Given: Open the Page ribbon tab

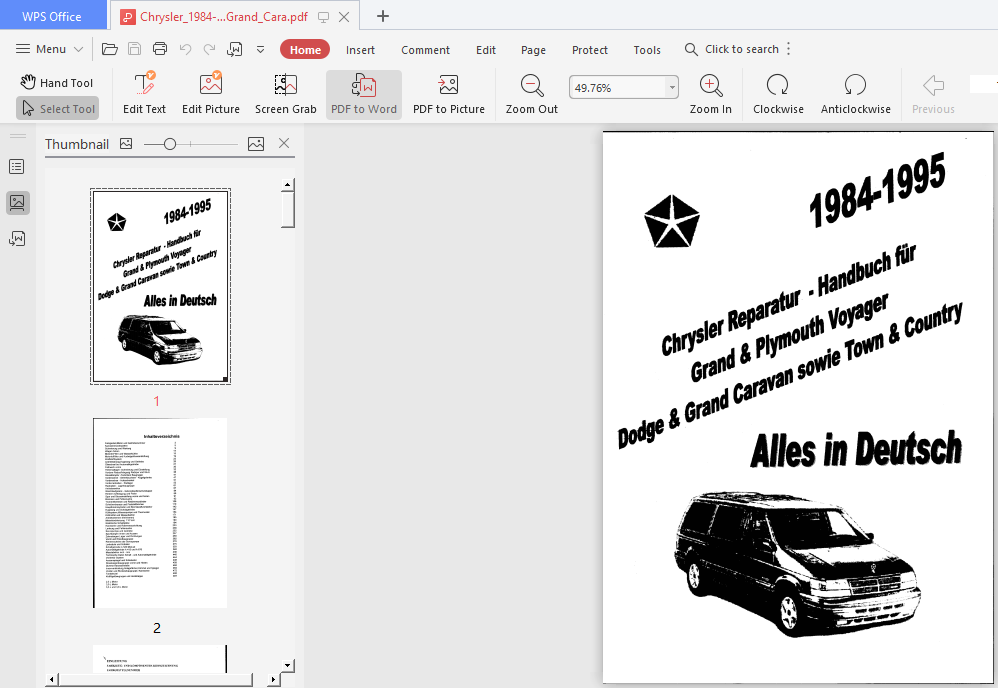Looking at the screenshot, I should (x=533, y=50).
